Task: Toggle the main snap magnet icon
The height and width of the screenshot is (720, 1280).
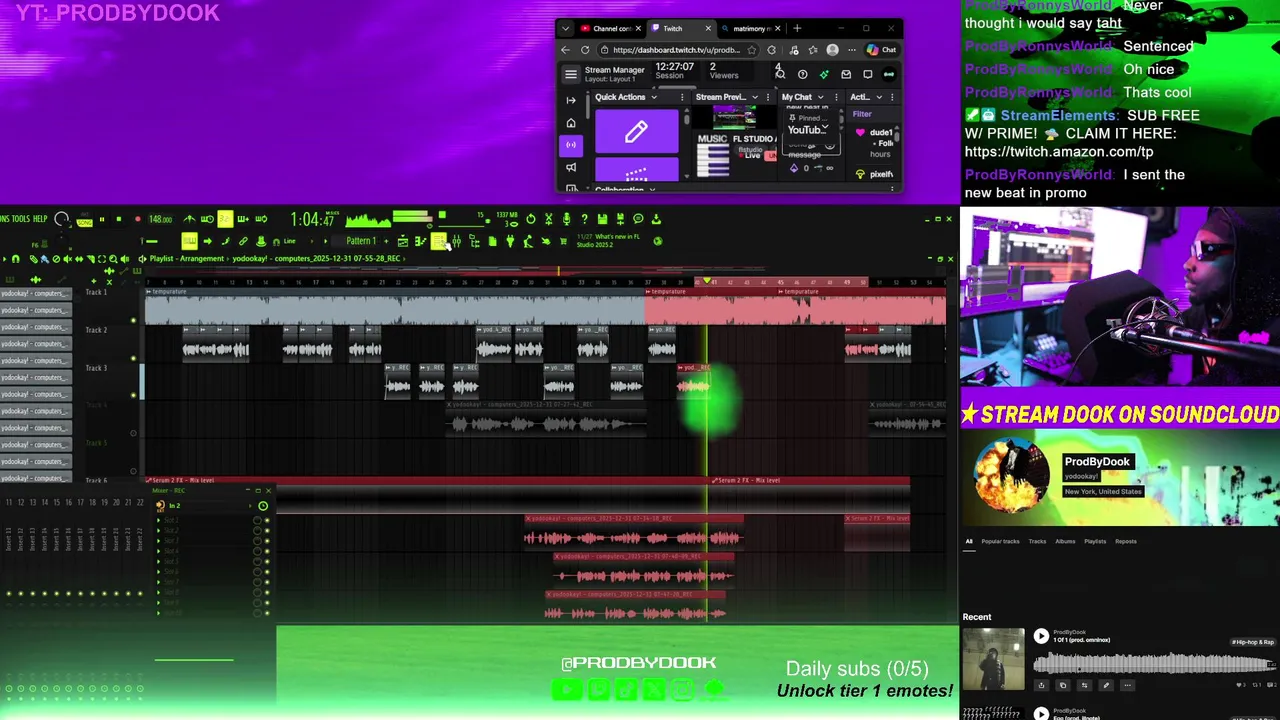Action: coord(276,241)
